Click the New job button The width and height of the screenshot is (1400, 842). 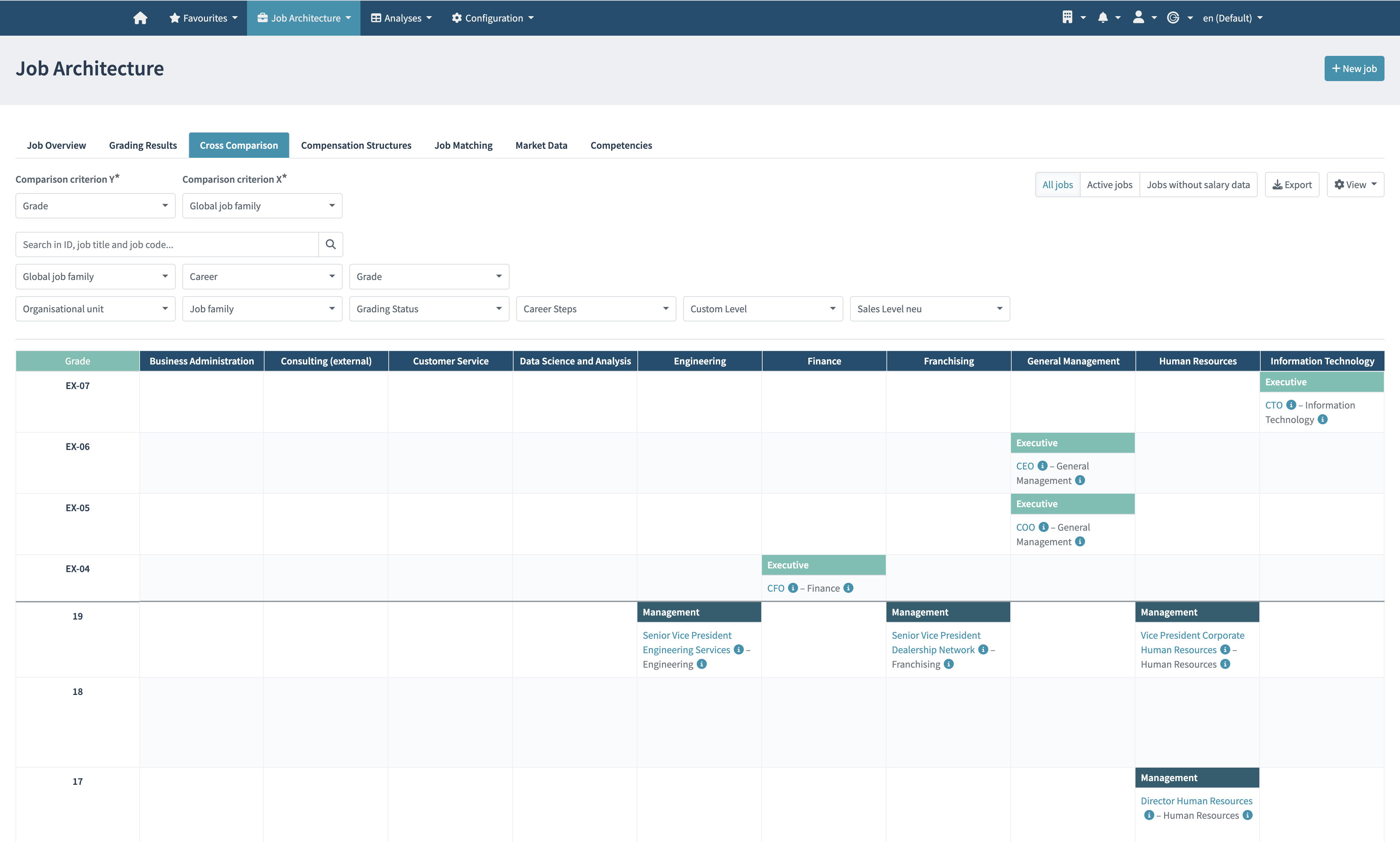(1354, 69)
